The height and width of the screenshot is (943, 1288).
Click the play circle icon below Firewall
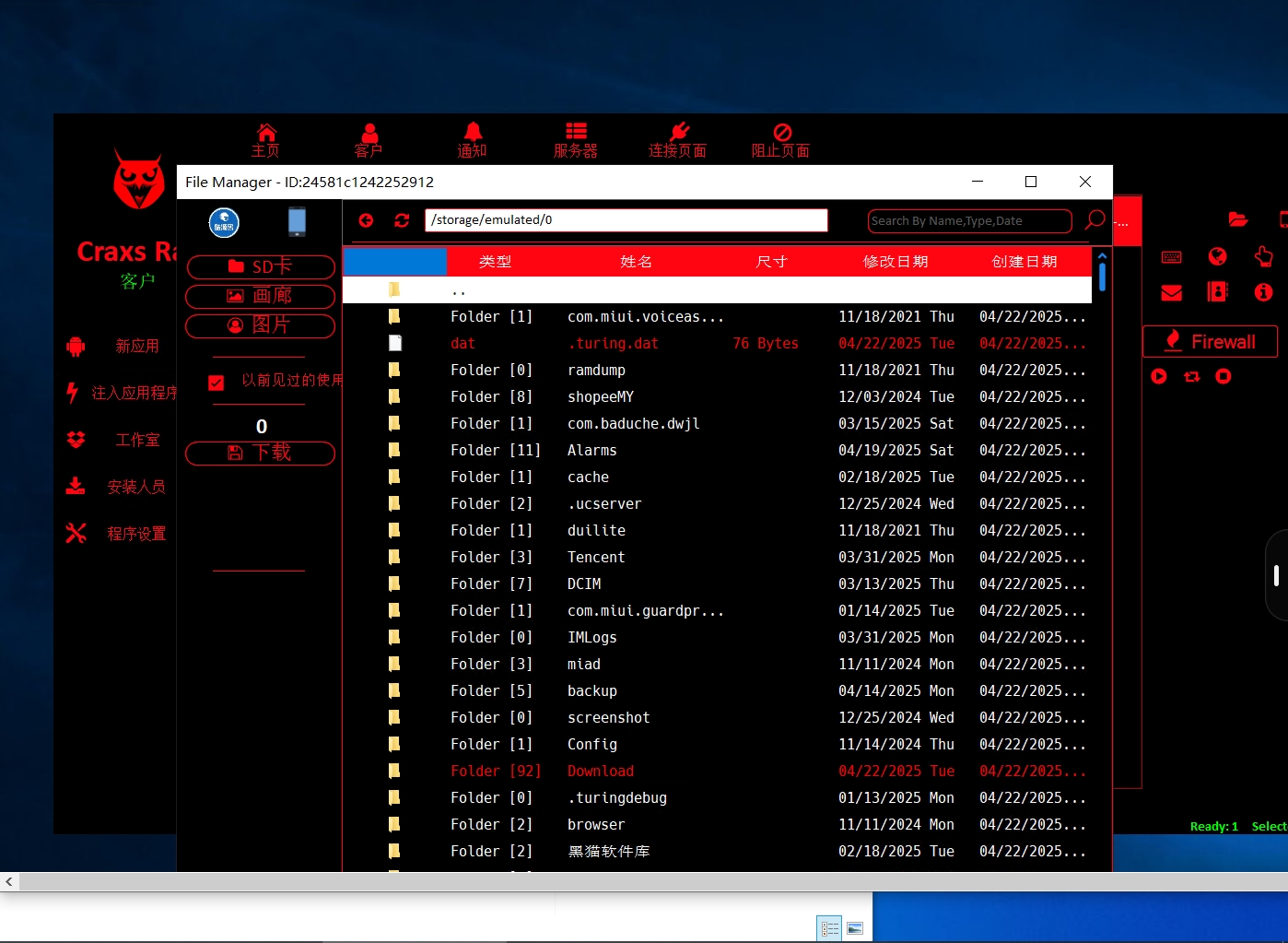tap(1159, 376)
